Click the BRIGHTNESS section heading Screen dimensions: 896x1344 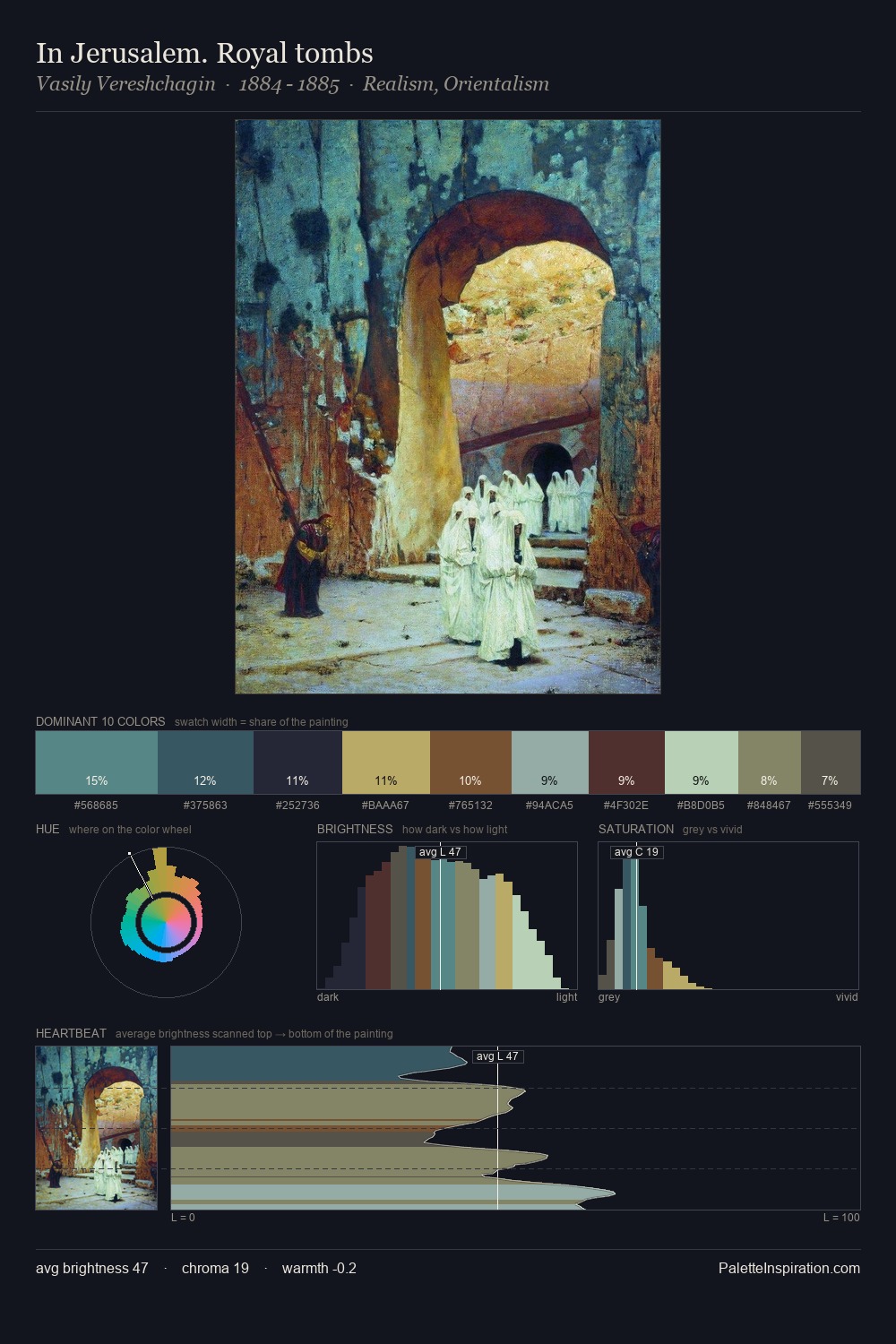point(355,829)
